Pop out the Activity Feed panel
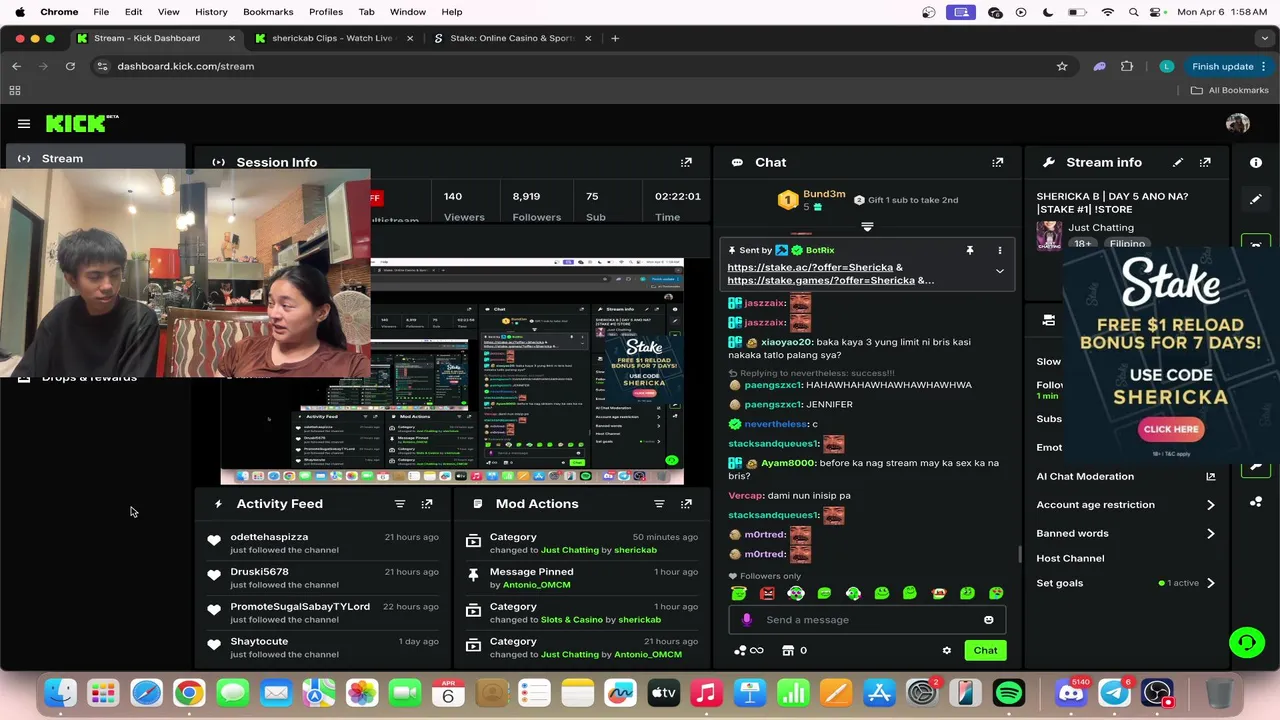Screen dimensions: 1280x720 (x=427, y=504)
